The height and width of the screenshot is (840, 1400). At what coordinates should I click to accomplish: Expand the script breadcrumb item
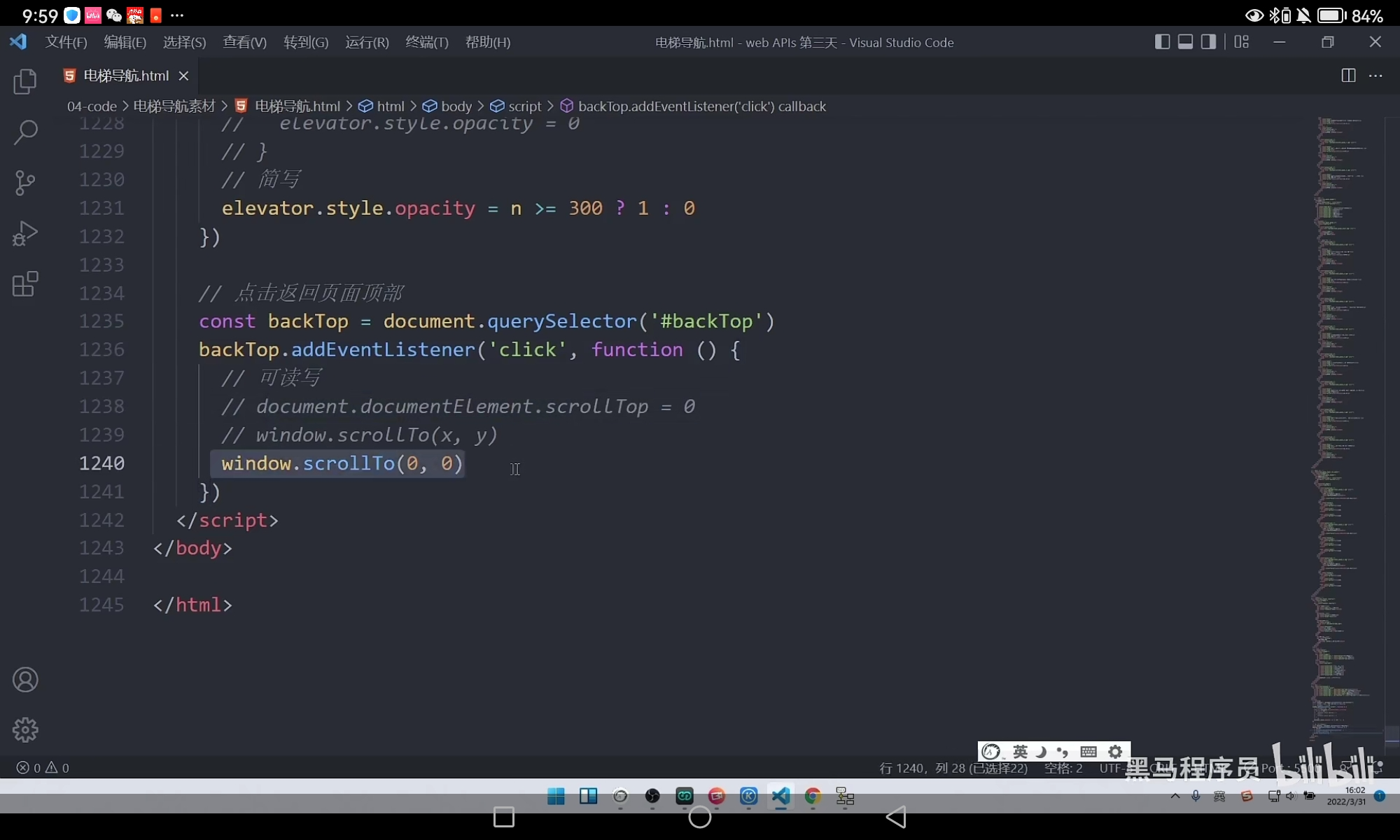coord(524,106)
